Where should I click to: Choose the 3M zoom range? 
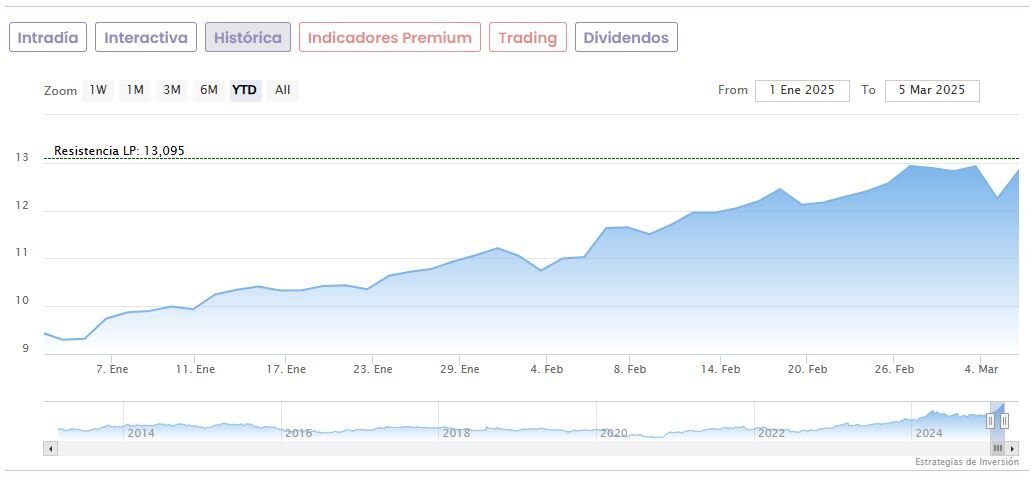tap(172, 90)
